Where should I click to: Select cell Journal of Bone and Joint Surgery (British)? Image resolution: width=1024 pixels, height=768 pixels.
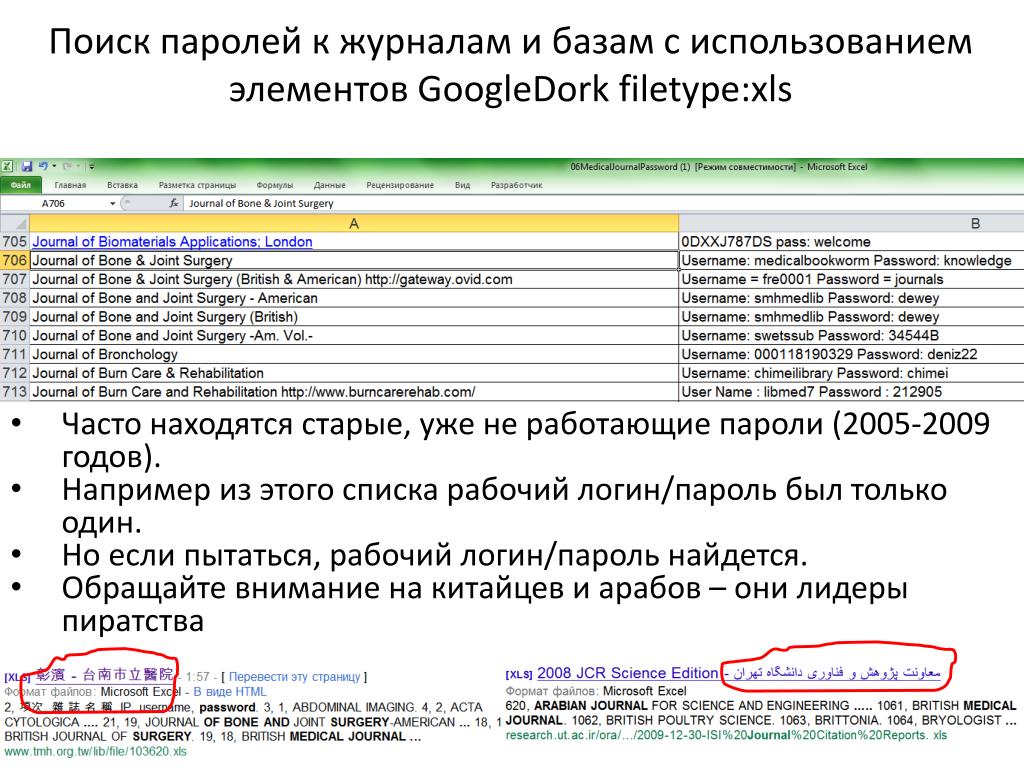354,317
